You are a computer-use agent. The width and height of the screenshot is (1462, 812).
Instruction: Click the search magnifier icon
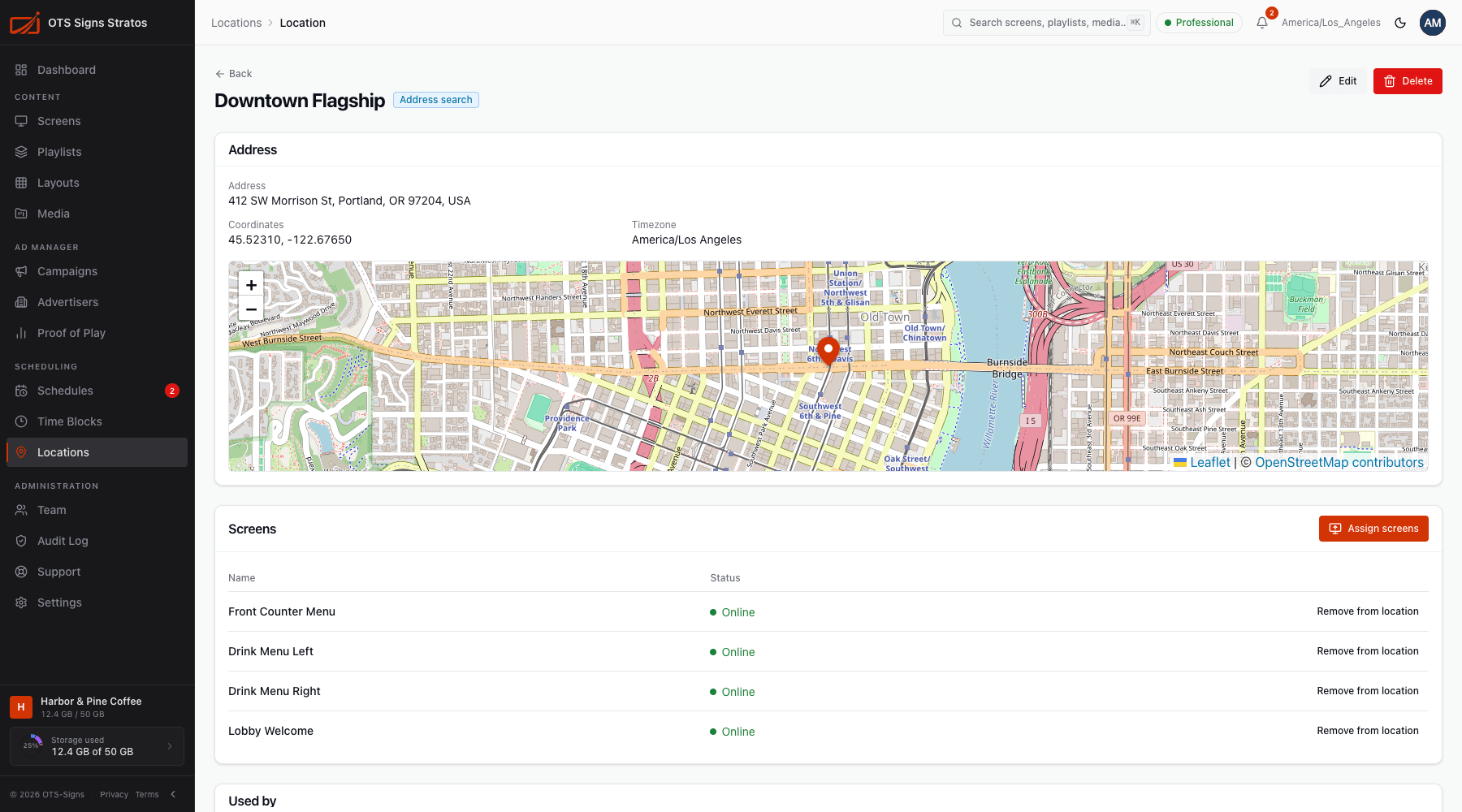coord(957,23)
